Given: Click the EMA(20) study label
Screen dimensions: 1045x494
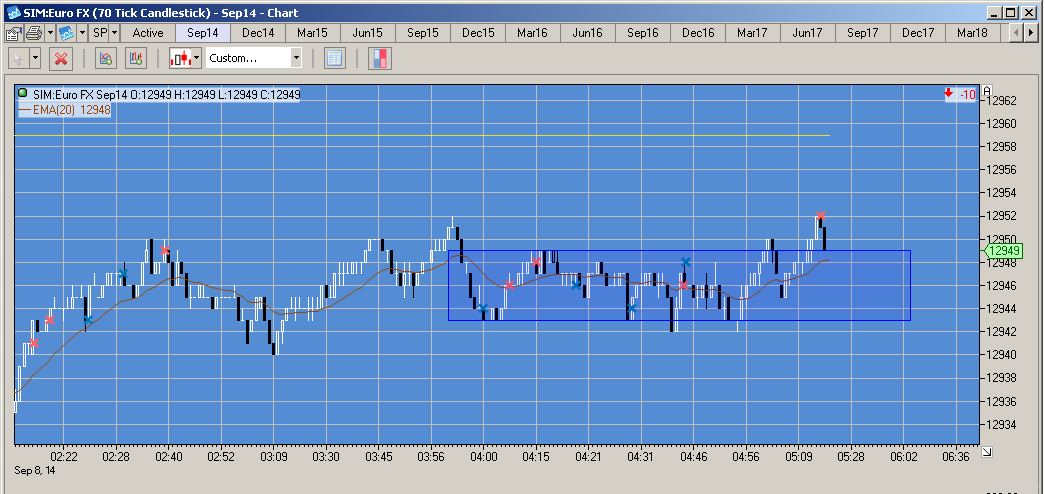Looking at the screenshot, I should [65, 111].
